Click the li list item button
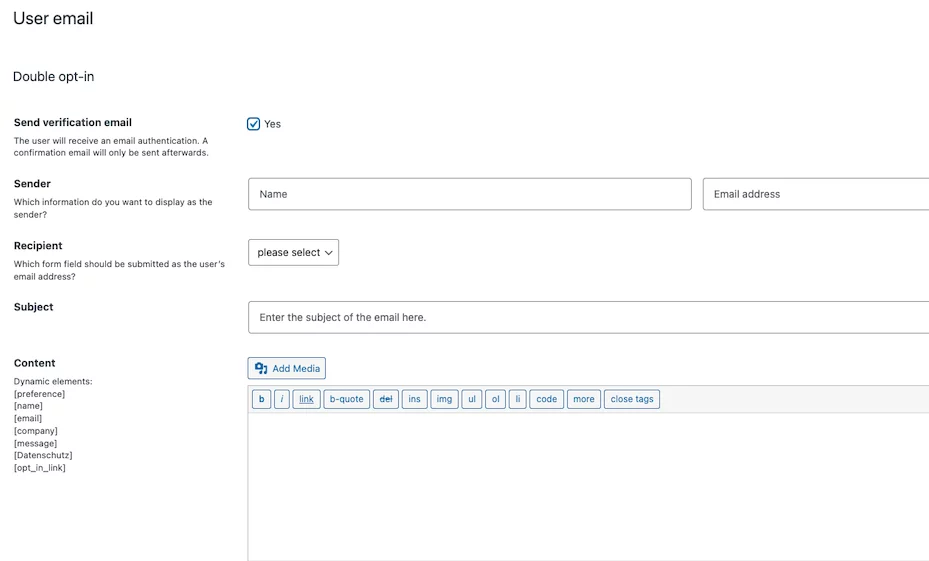This screenshot has width=929, height=561. click(517, 399)
